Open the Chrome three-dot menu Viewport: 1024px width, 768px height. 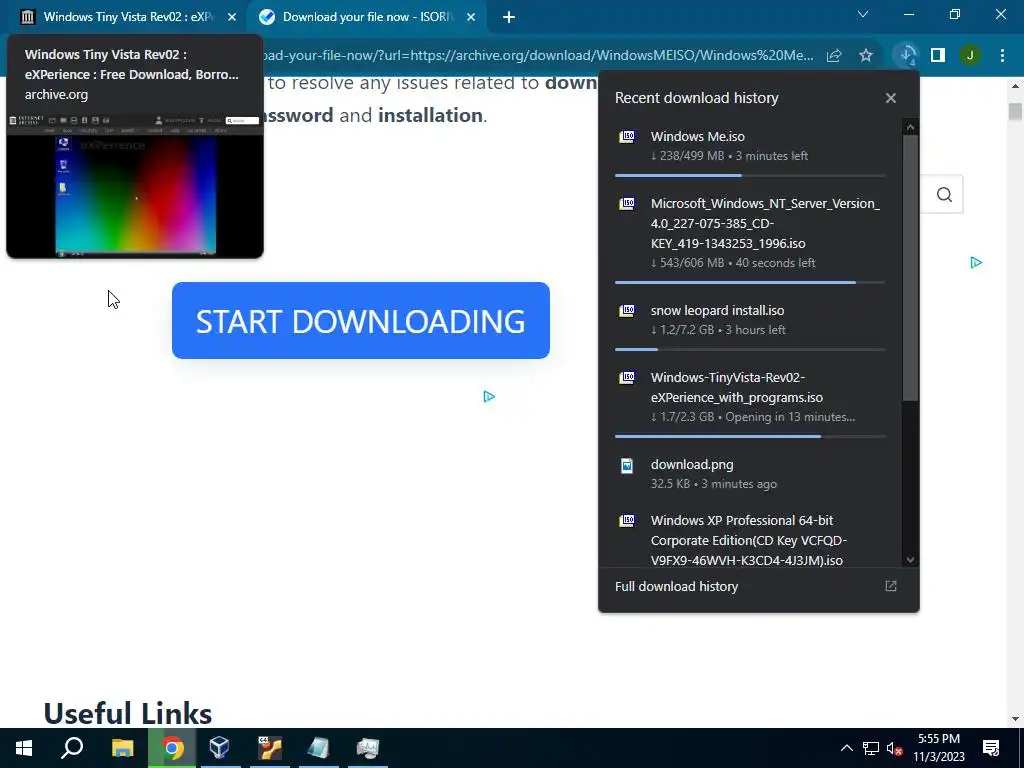tap(1002, 56)
